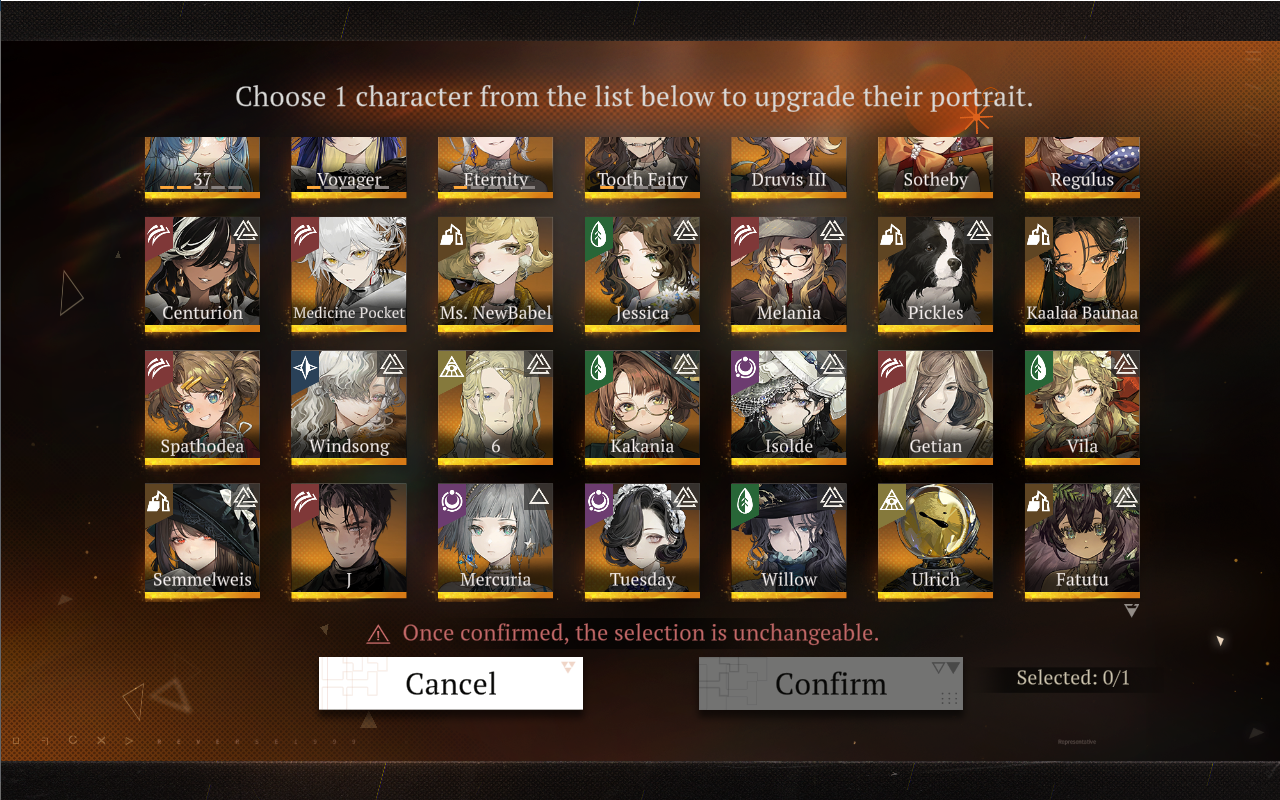Image resolution: width=1280 pixels, height=800 pixels.
Task: Select the Tuesday character card
Action: [642, 540]
